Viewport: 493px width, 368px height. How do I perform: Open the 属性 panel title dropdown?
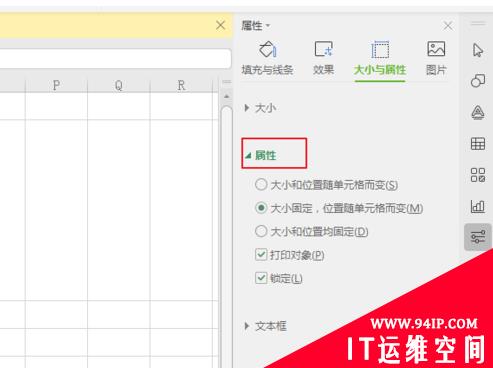256,26
